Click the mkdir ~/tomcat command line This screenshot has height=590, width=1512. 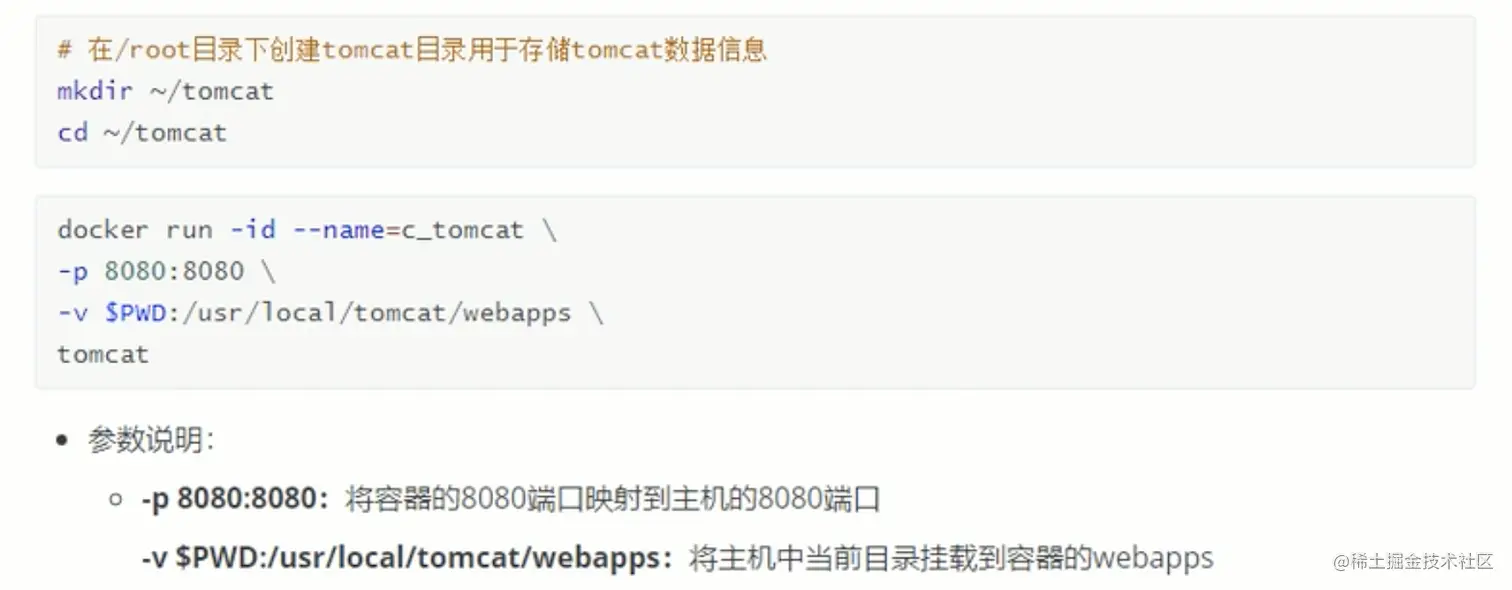pyautogui.click(x=165, y=91)
